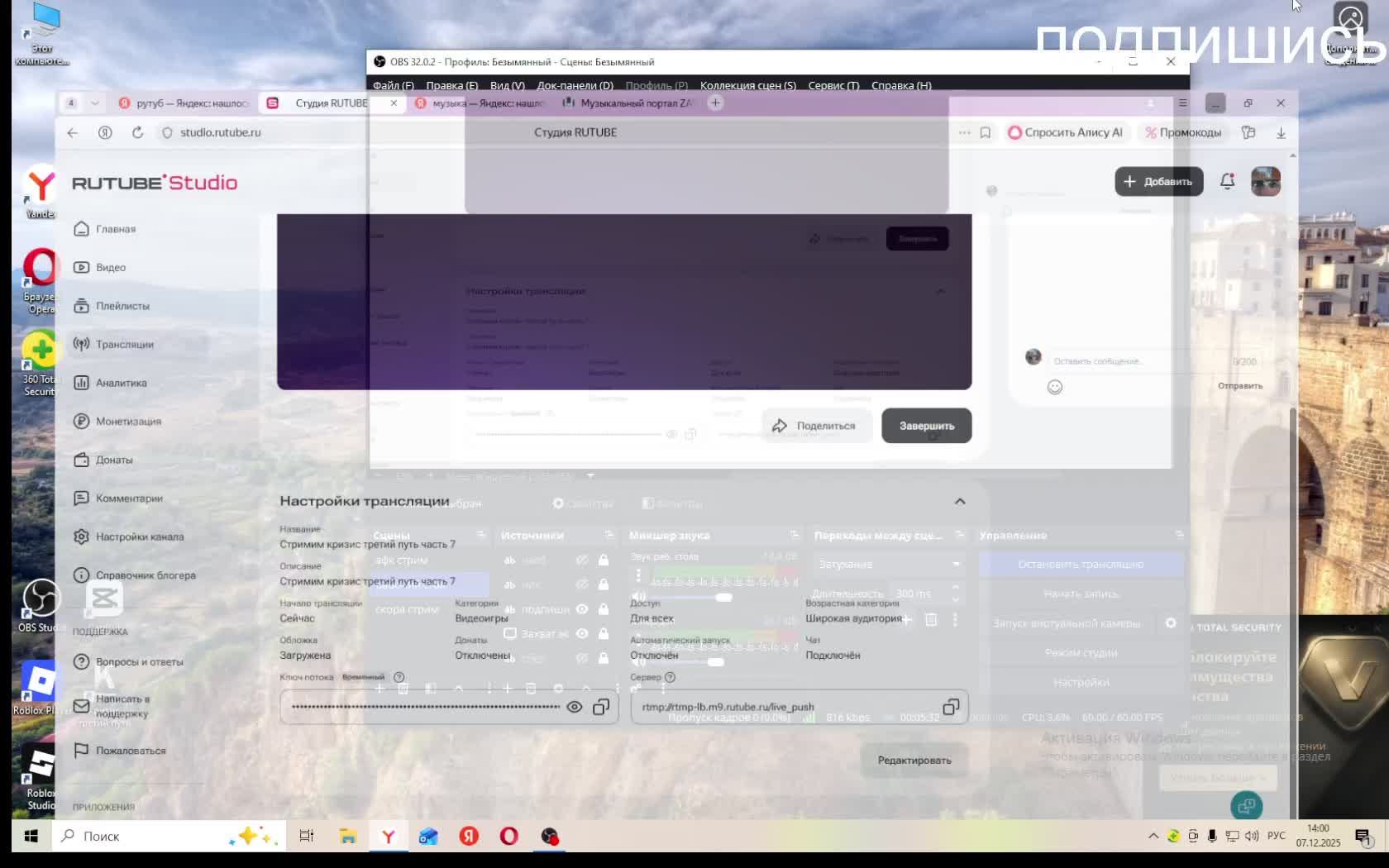Expand the hidden system tray icons
Viewport: 1389px width, 868px height.
click(1153, 837)
